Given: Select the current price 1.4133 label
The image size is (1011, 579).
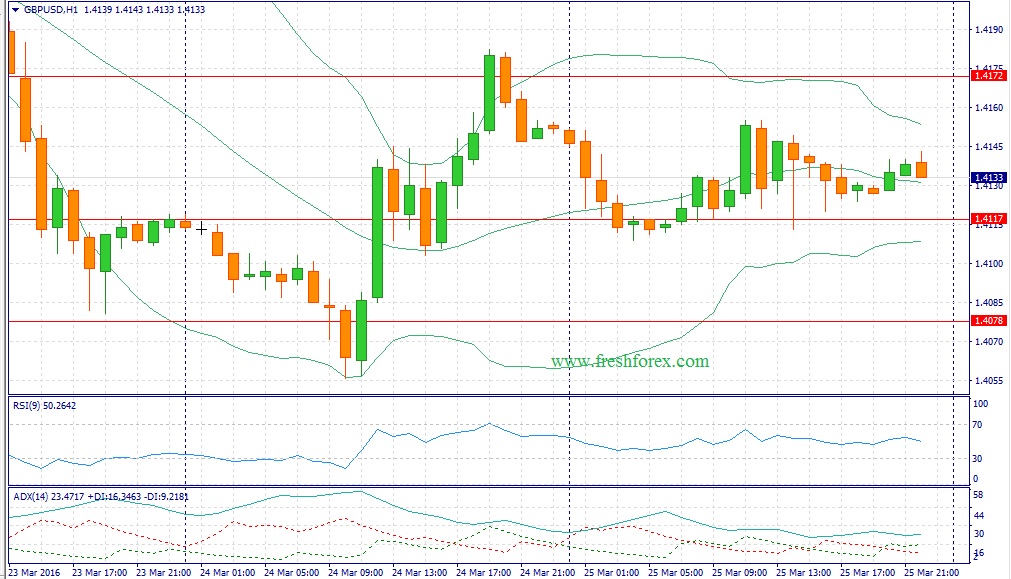Looking at the screenshot, I should tap(988, 177).
